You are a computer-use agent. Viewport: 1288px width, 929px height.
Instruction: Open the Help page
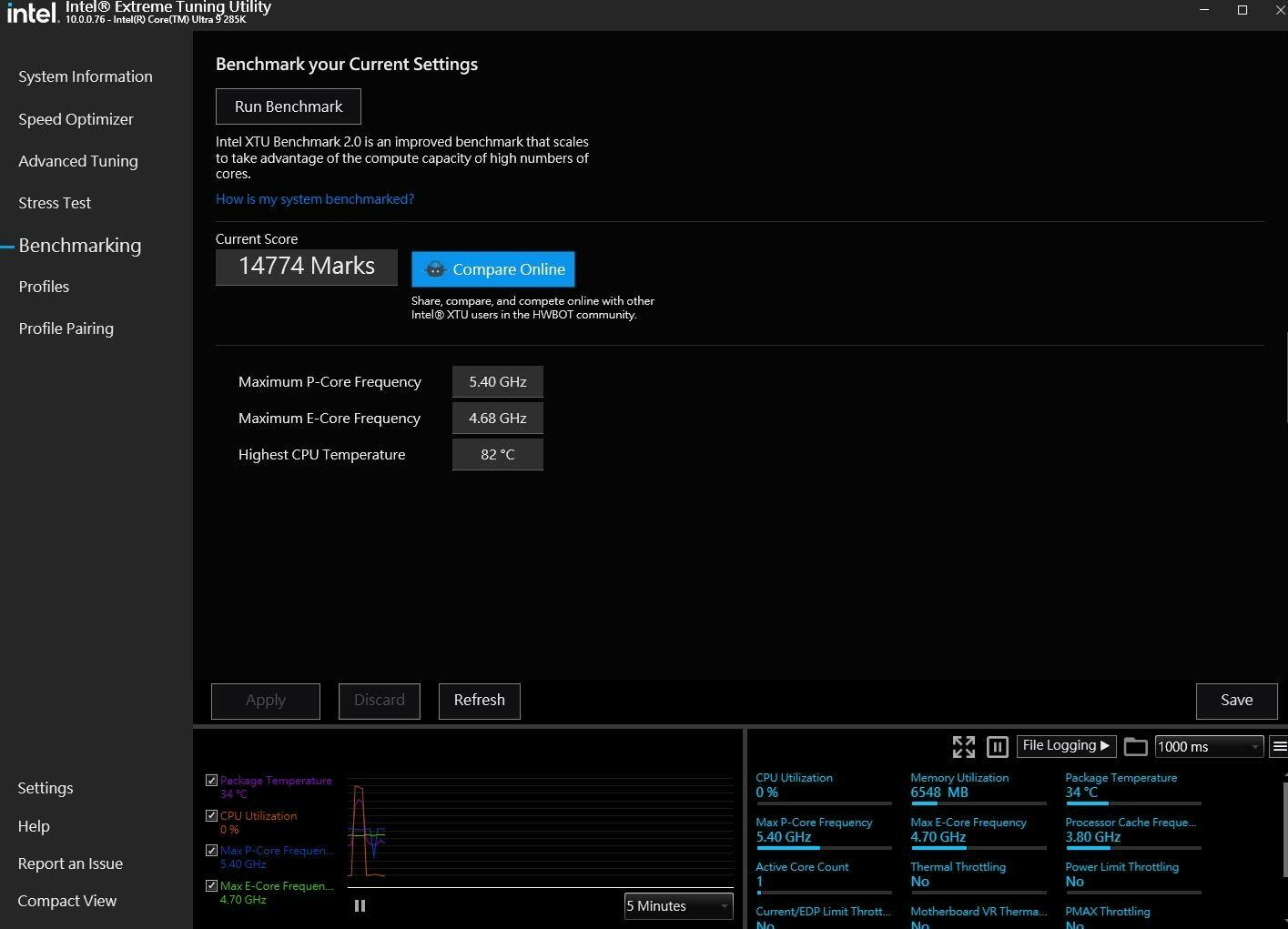34,826
